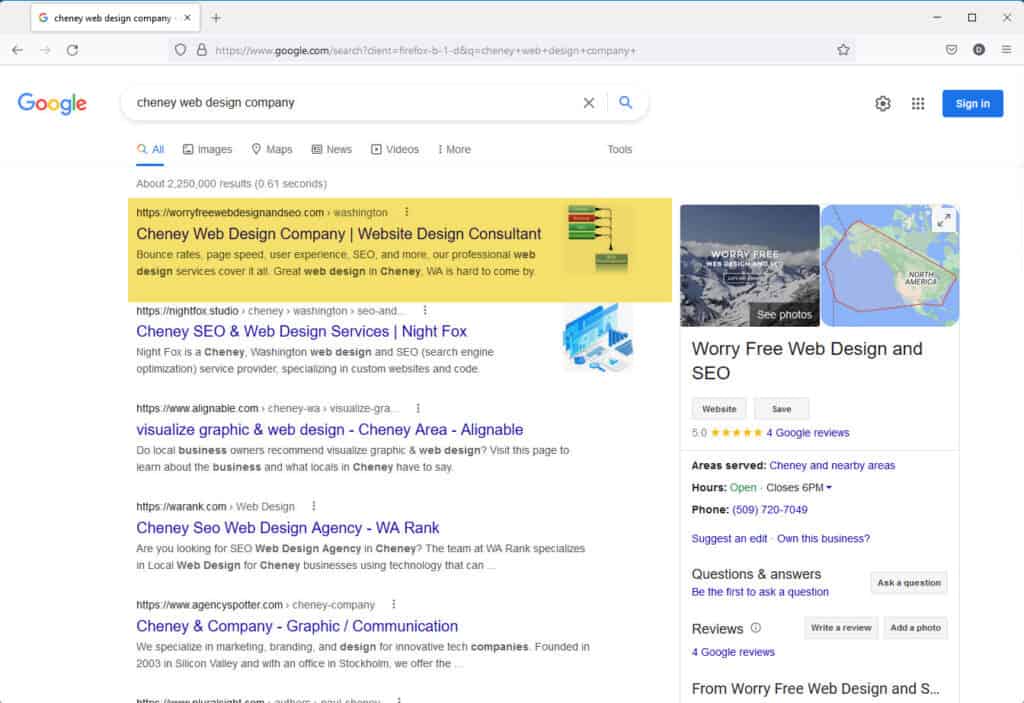This screenshot has height=703, width=1024.
Task: Switch to the News tab
Action: [332, 150]
